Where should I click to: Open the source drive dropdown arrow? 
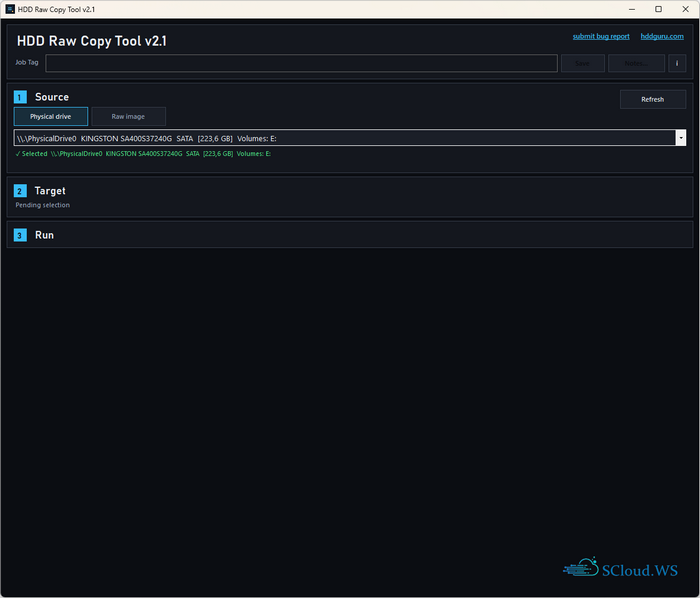point(680,138)
